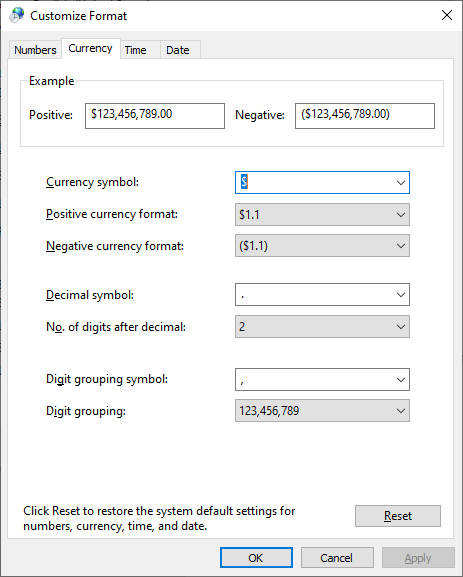The width and height of the screenshot is (463, 577).
Task: Click the Positive example value box
Action: coord(155,116)
